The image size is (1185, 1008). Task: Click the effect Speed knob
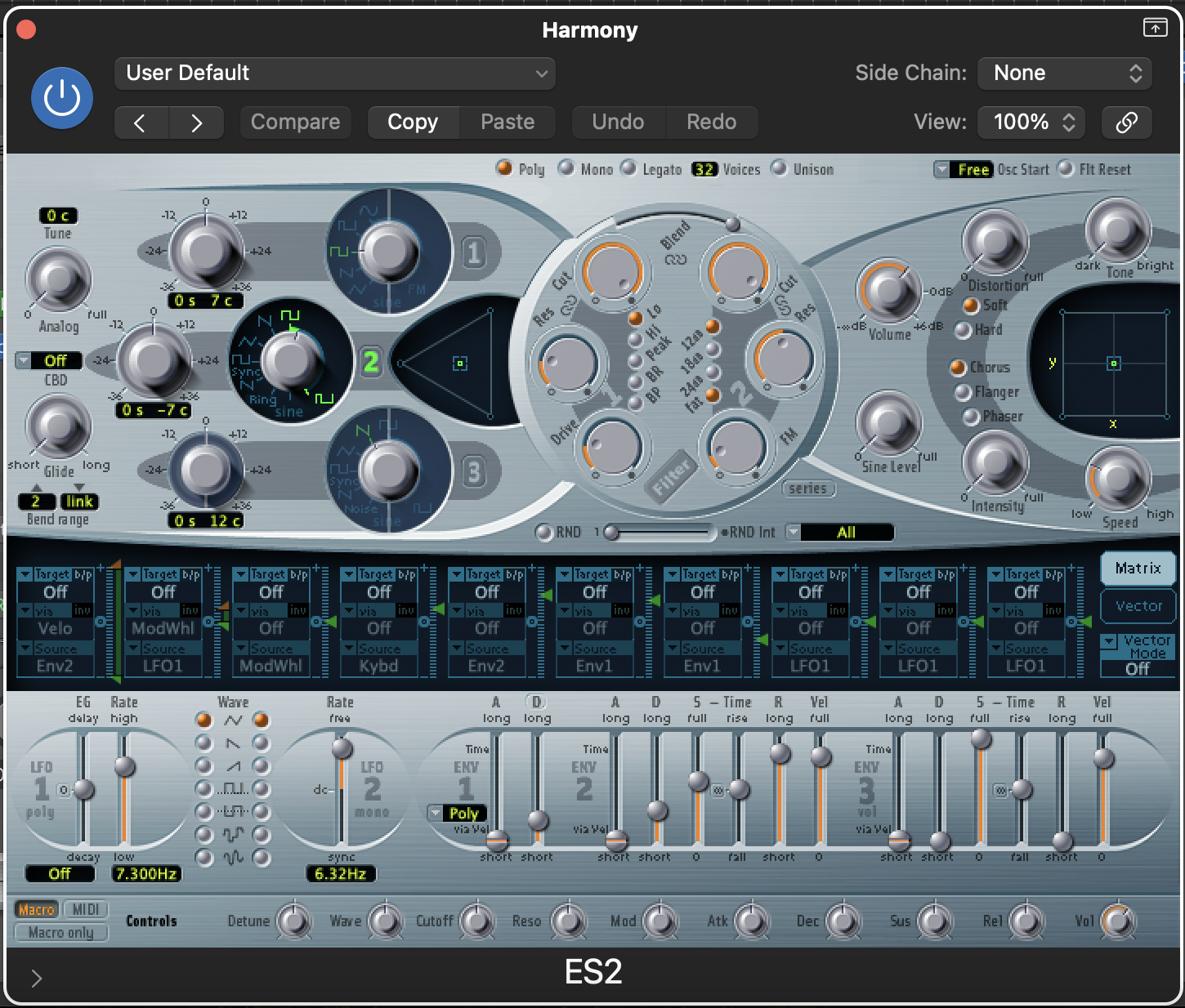[1117, 479]
